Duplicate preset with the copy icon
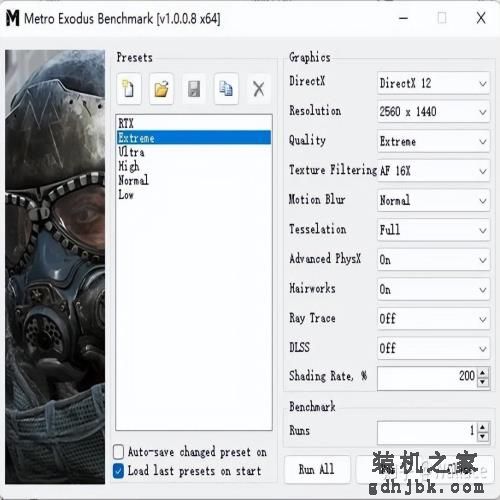This screenshot has height=500, width=500. pos(226,89)
